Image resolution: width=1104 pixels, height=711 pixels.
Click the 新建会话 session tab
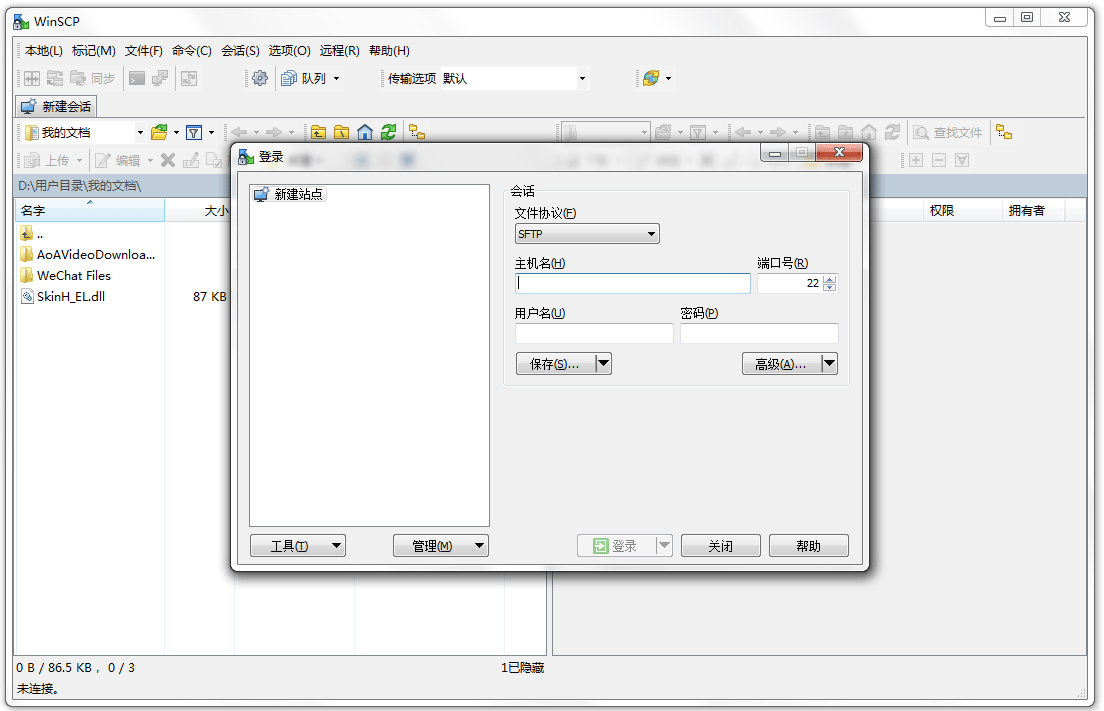click(55, 106)
